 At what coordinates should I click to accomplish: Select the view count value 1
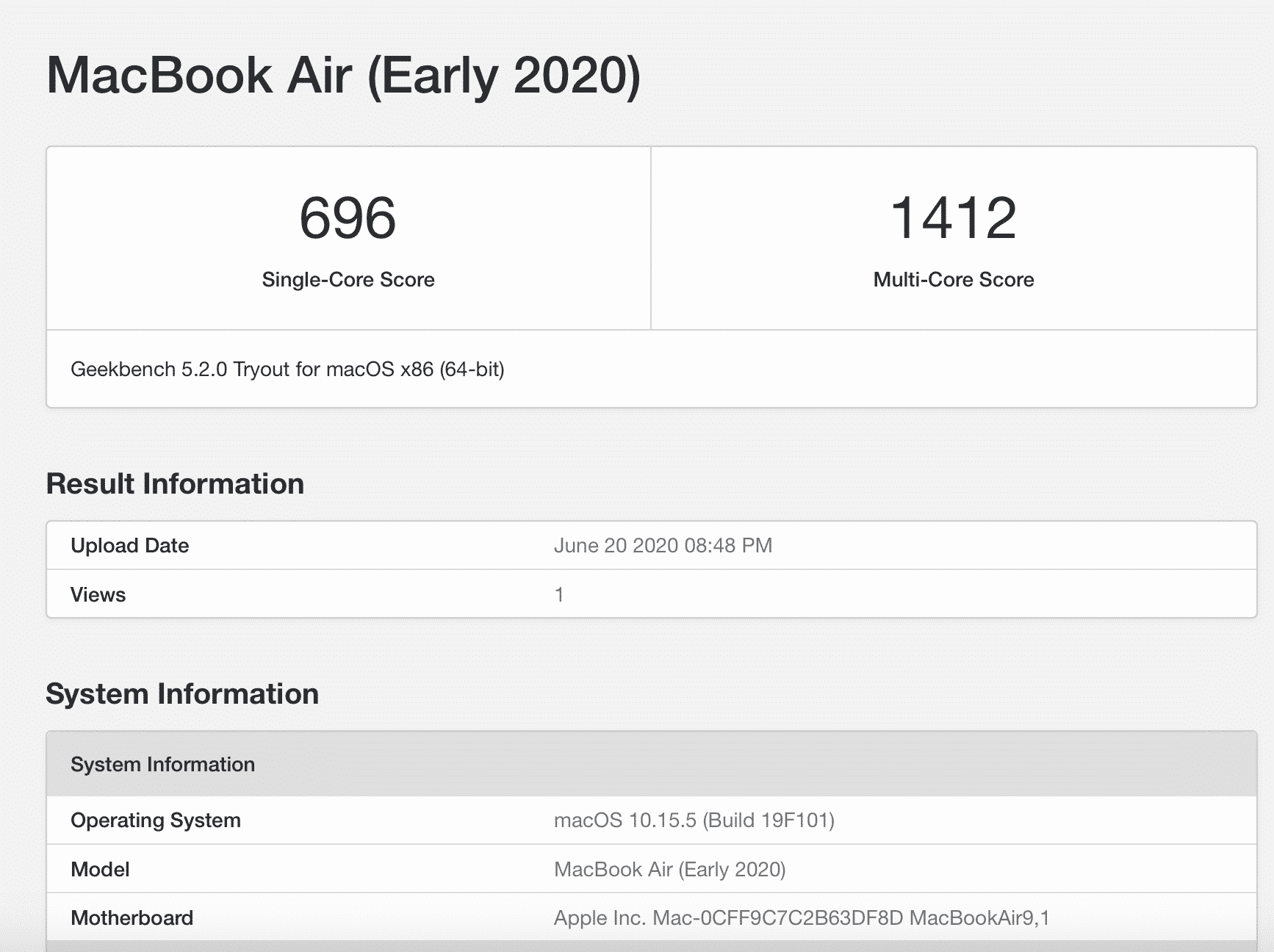point(558,594)
